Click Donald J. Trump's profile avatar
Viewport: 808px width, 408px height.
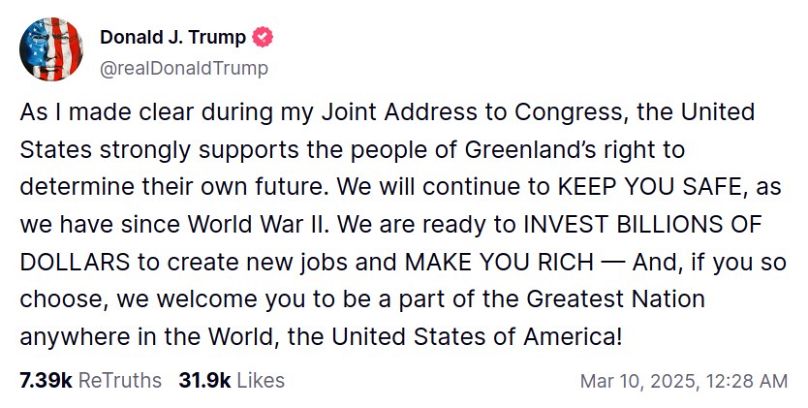coord(52,49)
